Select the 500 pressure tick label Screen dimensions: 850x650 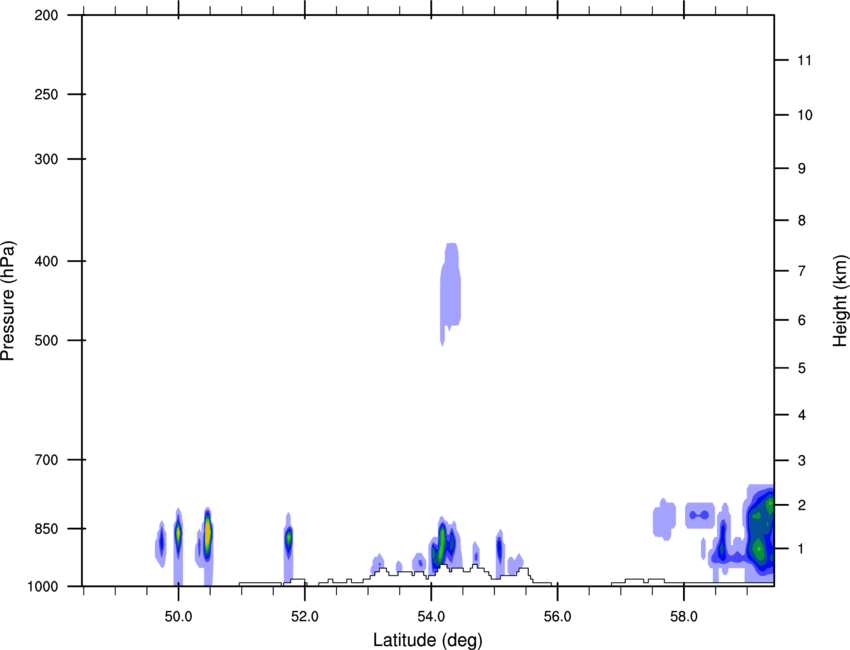46,340
